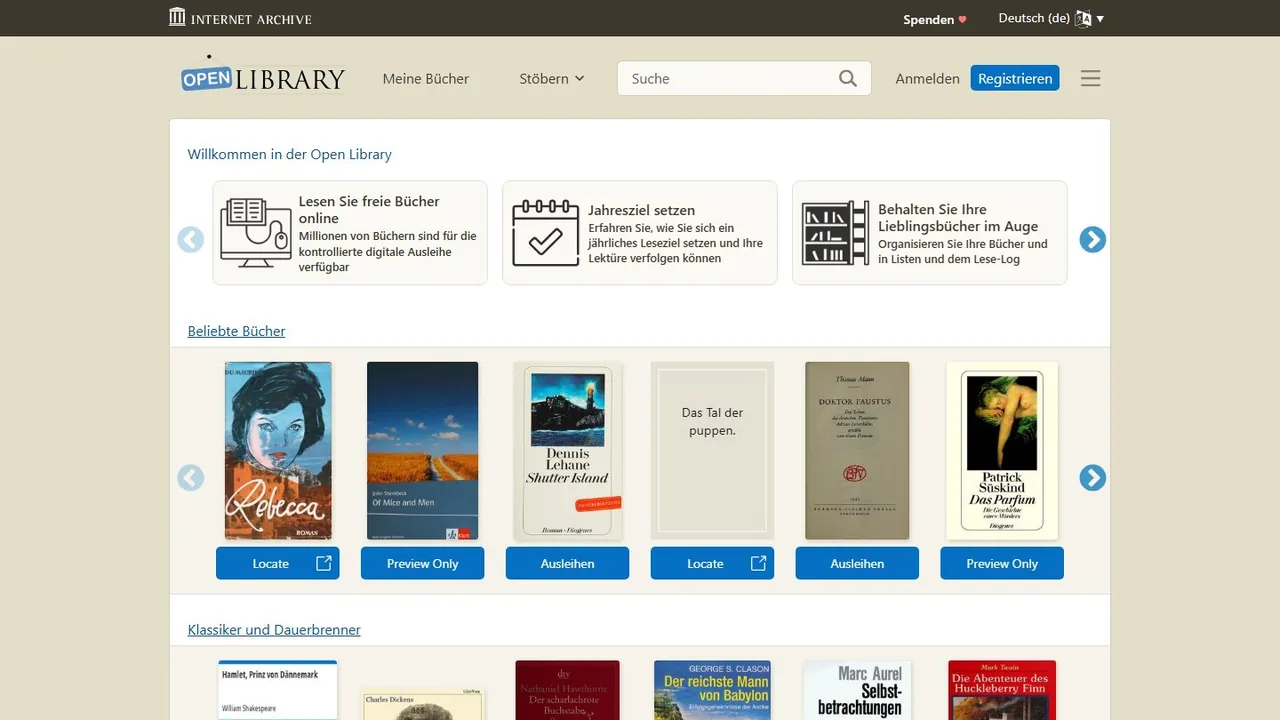
Task: Click the INTERNET ARCHIVE text in top bar
Action: point(251,19)
